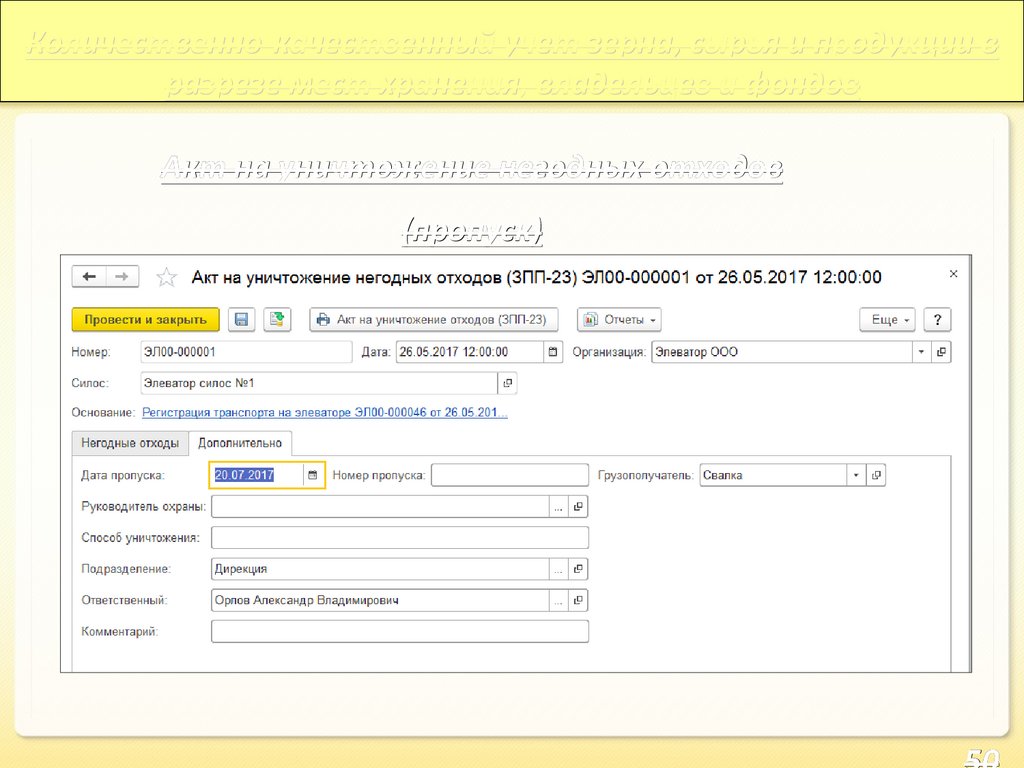Click the post document icon beside save
This screenshot has width=1024, height=768.
pyautogui.click(x=276, y=320)
